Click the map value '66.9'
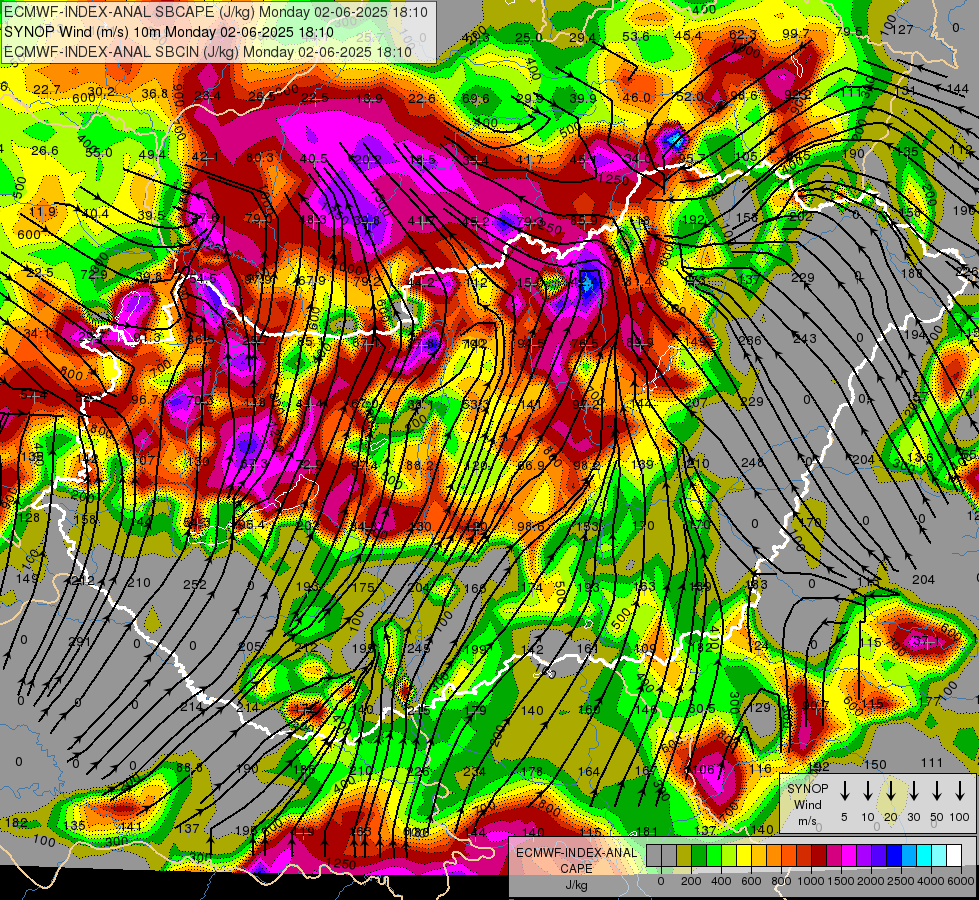Screen dimensions: 979x900 (531, 465)
